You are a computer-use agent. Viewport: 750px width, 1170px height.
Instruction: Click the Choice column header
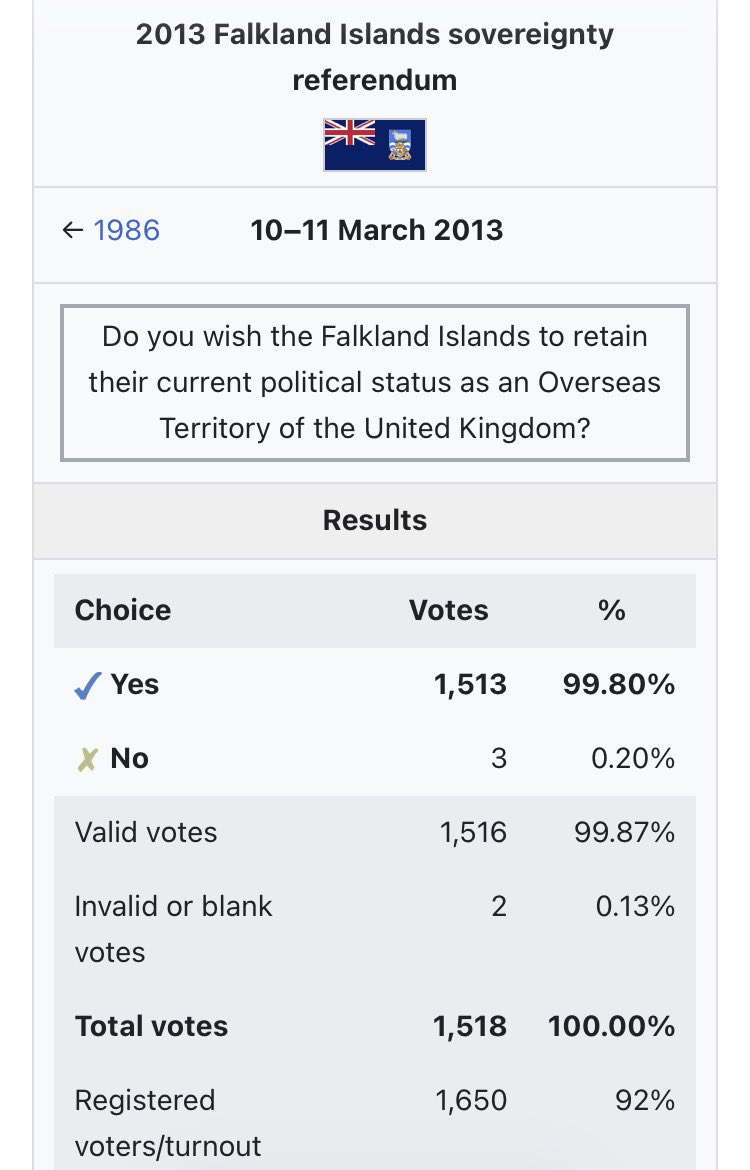(x=123, y=610)
